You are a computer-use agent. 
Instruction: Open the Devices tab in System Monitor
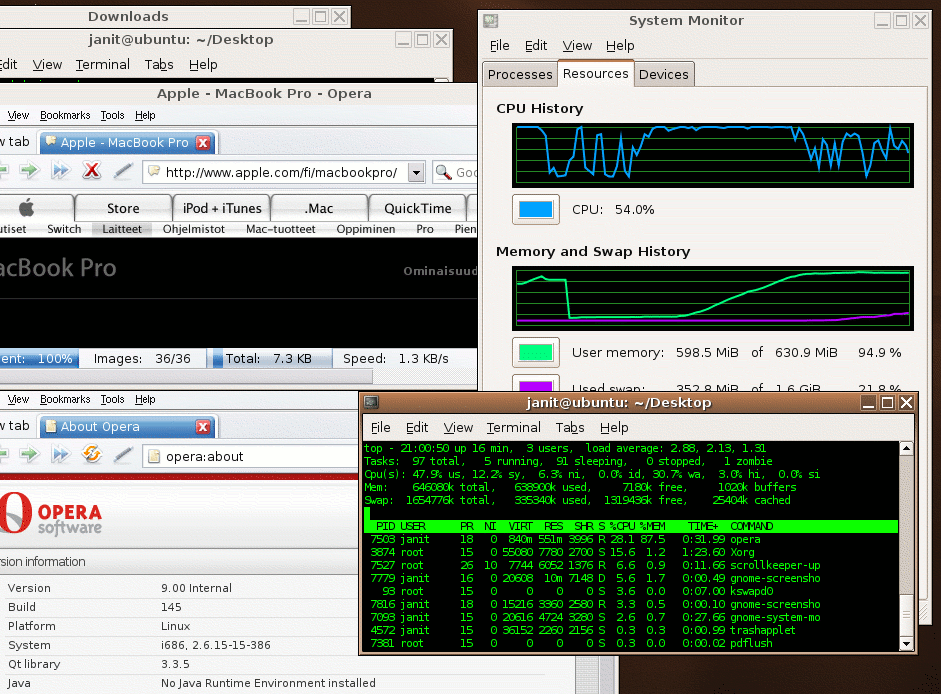[663, 74]
